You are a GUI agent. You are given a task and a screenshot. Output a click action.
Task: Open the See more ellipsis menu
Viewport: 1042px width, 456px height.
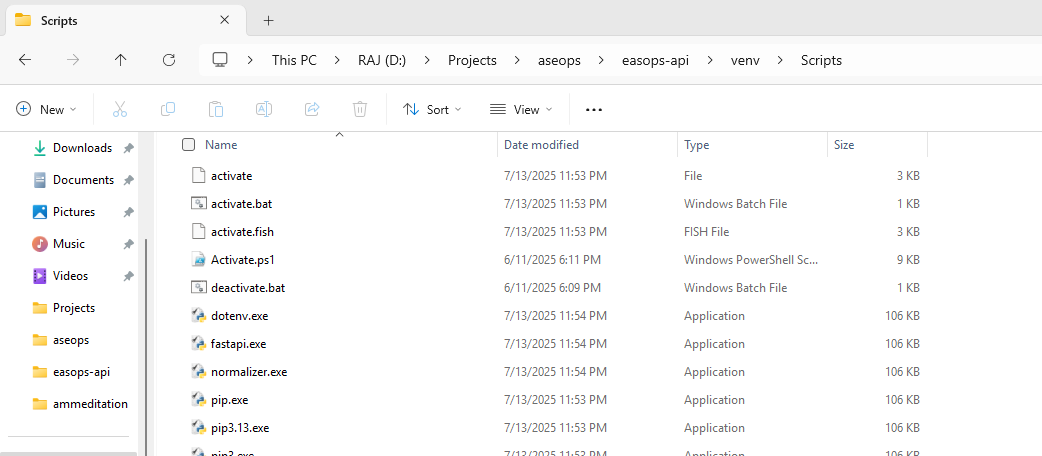click(594, 109)
